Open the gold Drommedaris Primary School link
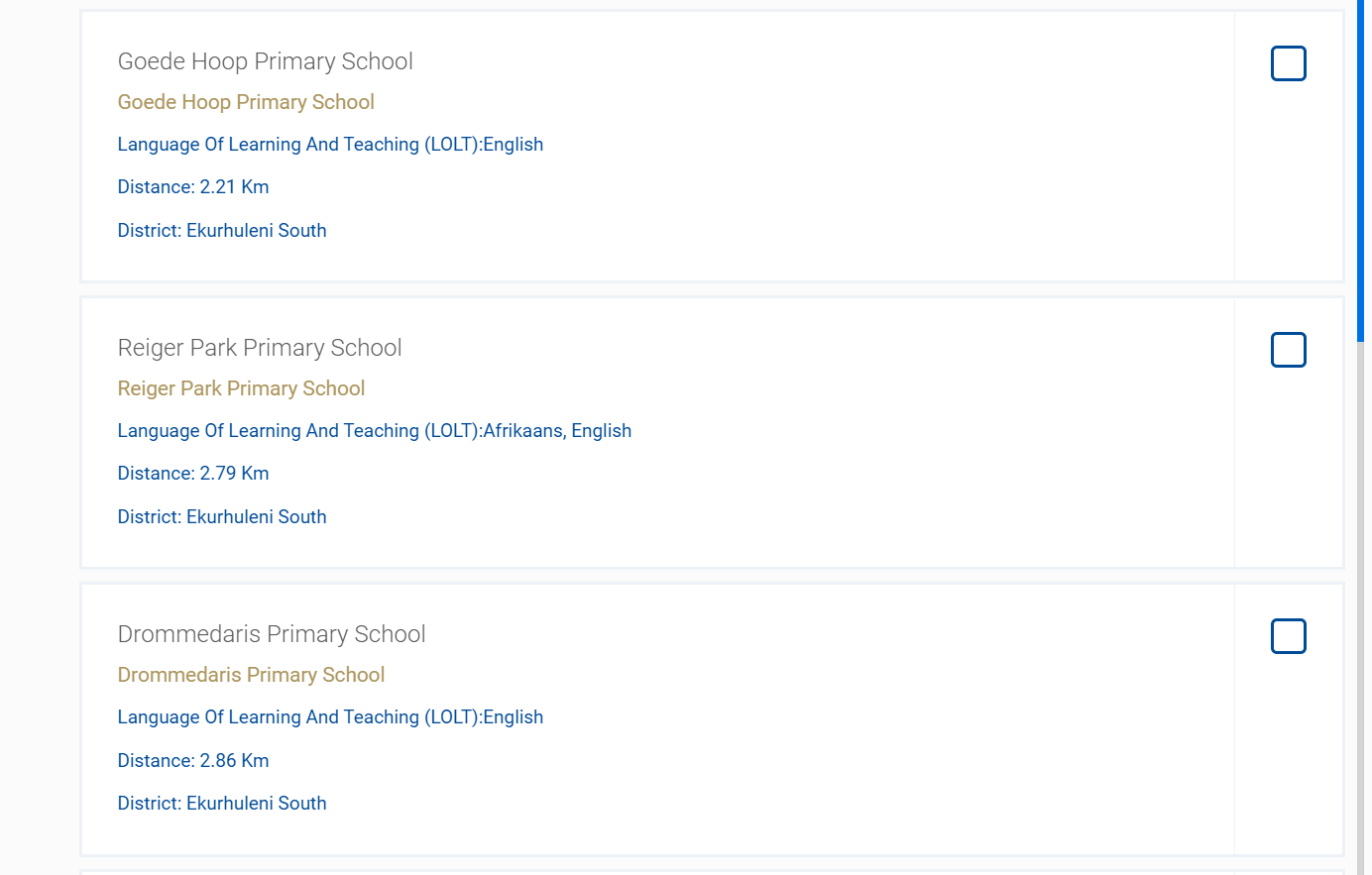This screenshot has height=875, width=1372. [251, 675]
